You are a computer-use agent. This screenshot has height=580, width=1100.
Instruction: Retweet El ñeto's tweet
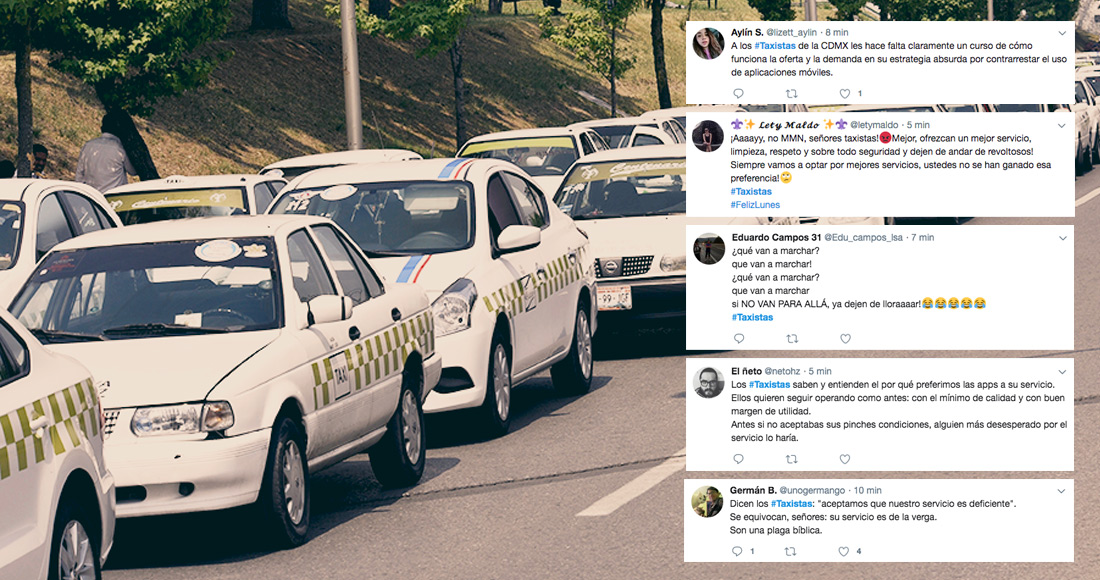coord(791,459)
